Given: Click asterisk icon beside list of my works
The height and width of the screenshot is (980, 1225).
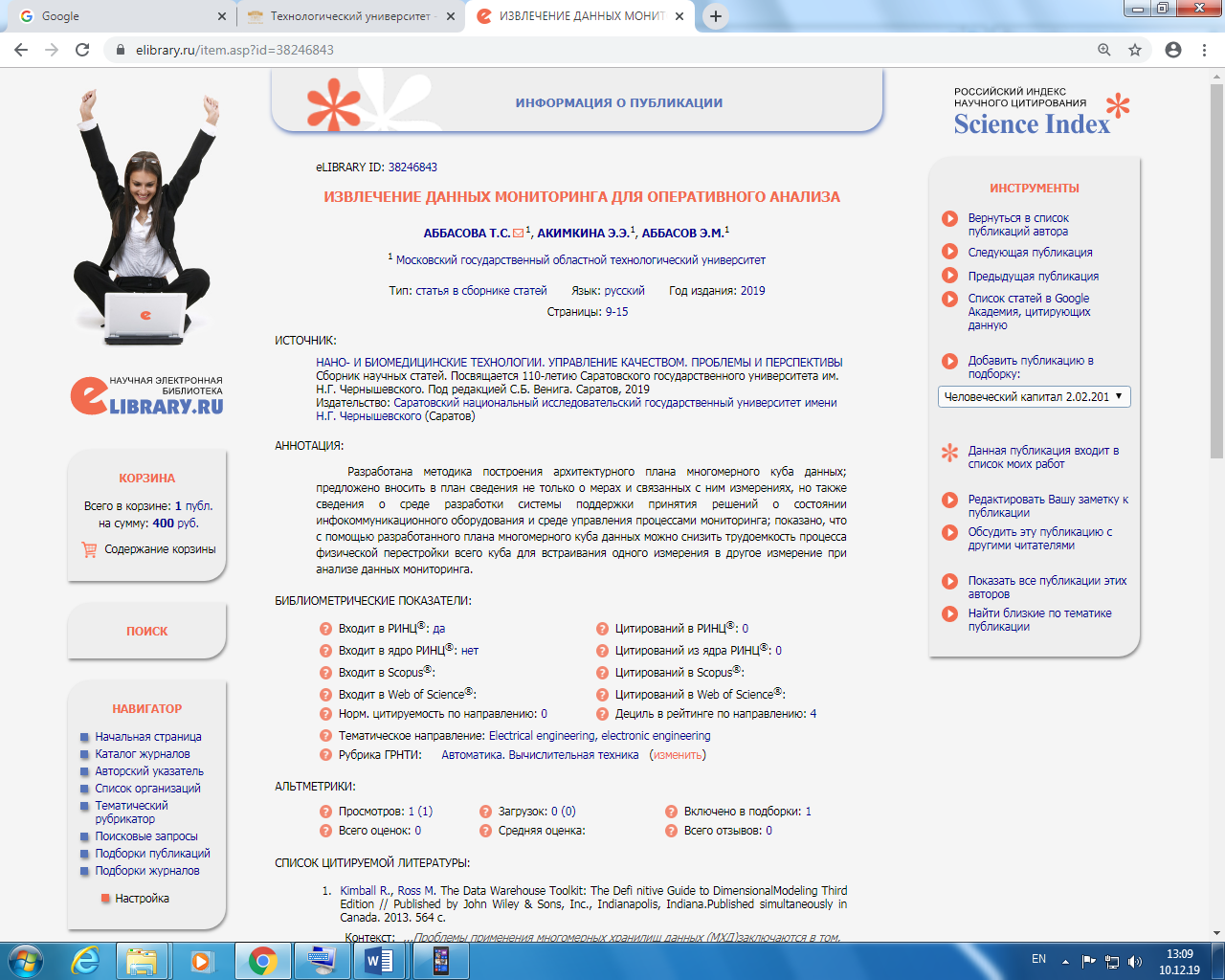Looking at the screenshot, I should (x=949, y=453).
